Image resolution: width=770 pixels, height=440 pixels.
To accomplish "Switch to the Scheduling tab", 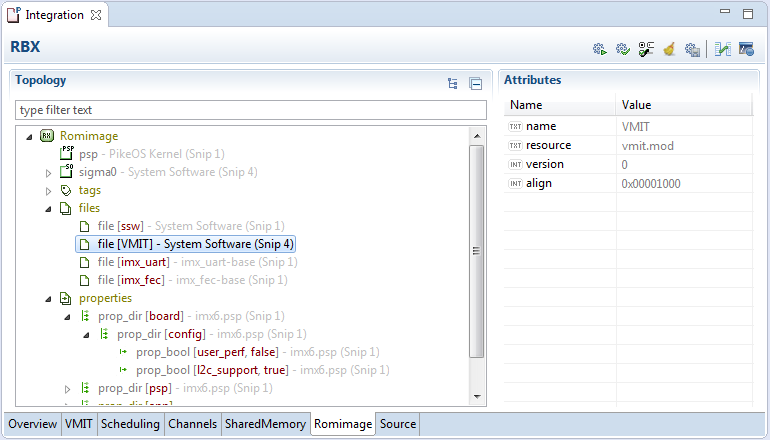I will coord(130,424).
